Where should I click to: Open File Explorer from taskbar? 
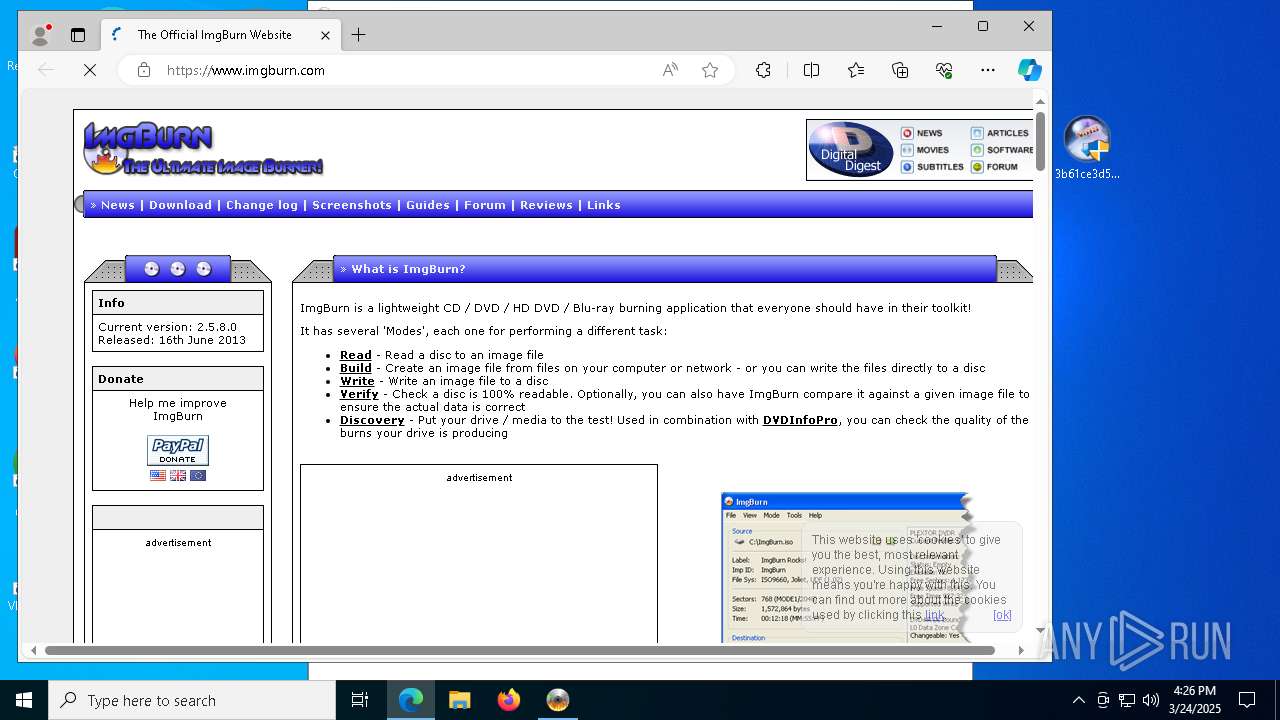[x=459, y=700]
